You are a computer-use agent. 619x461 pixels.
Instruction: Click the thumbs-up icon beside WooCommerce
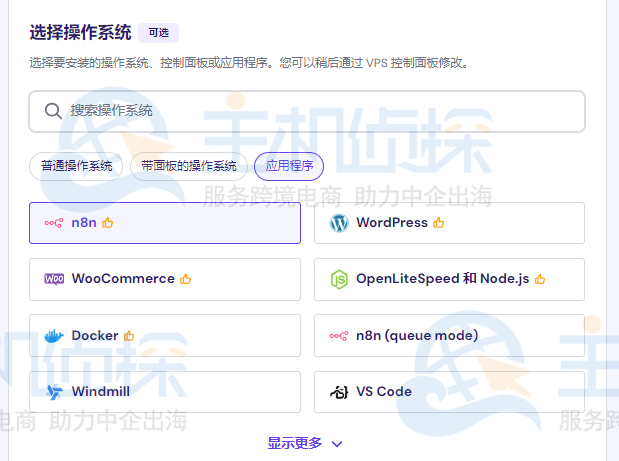click(186, 279)
